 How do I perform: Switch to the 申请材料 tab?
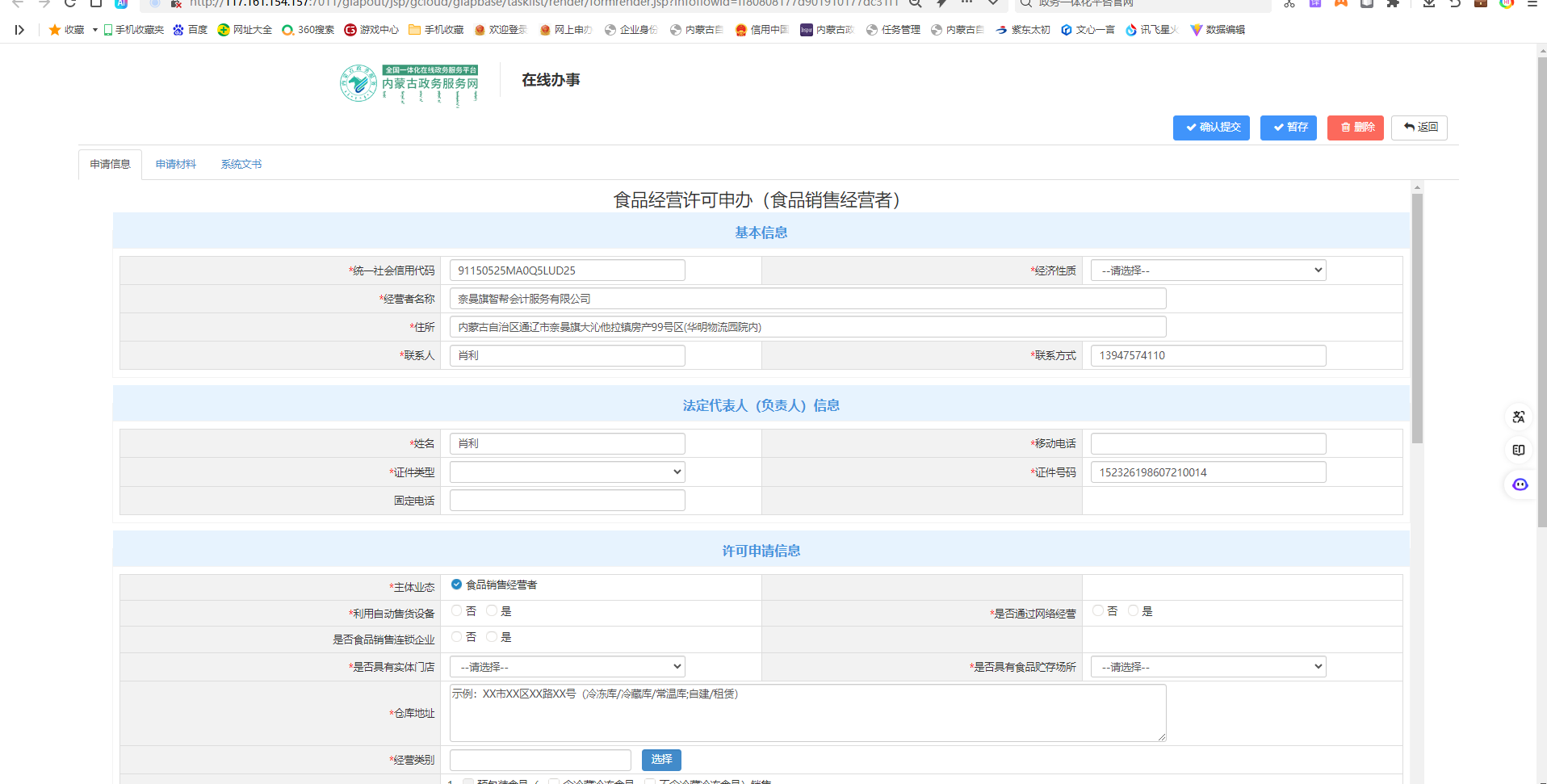(176, 165)
